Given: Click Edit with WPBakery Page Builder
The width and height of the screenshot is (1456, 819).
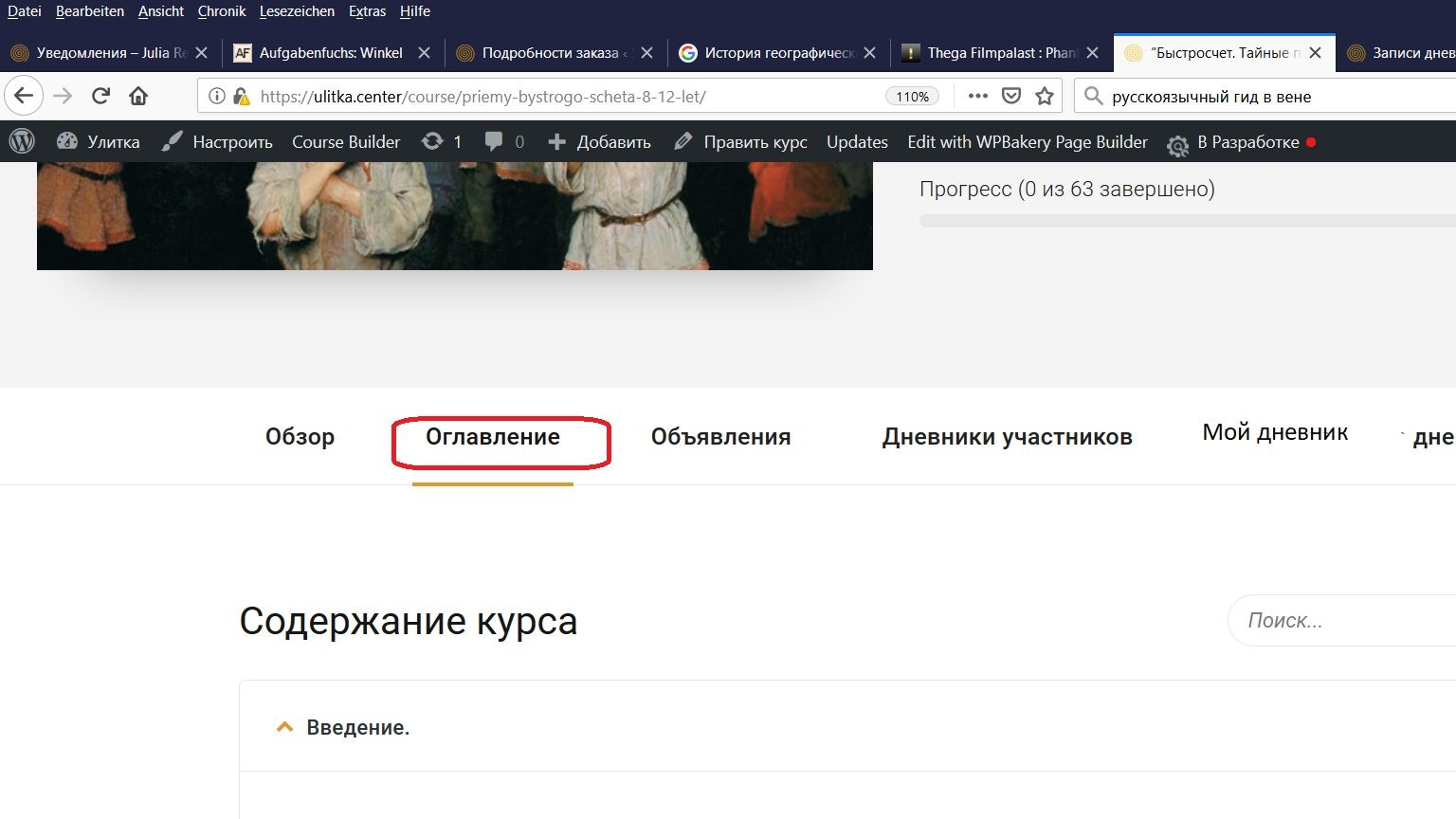Looking at the screenshot, I should (1027, 141).
